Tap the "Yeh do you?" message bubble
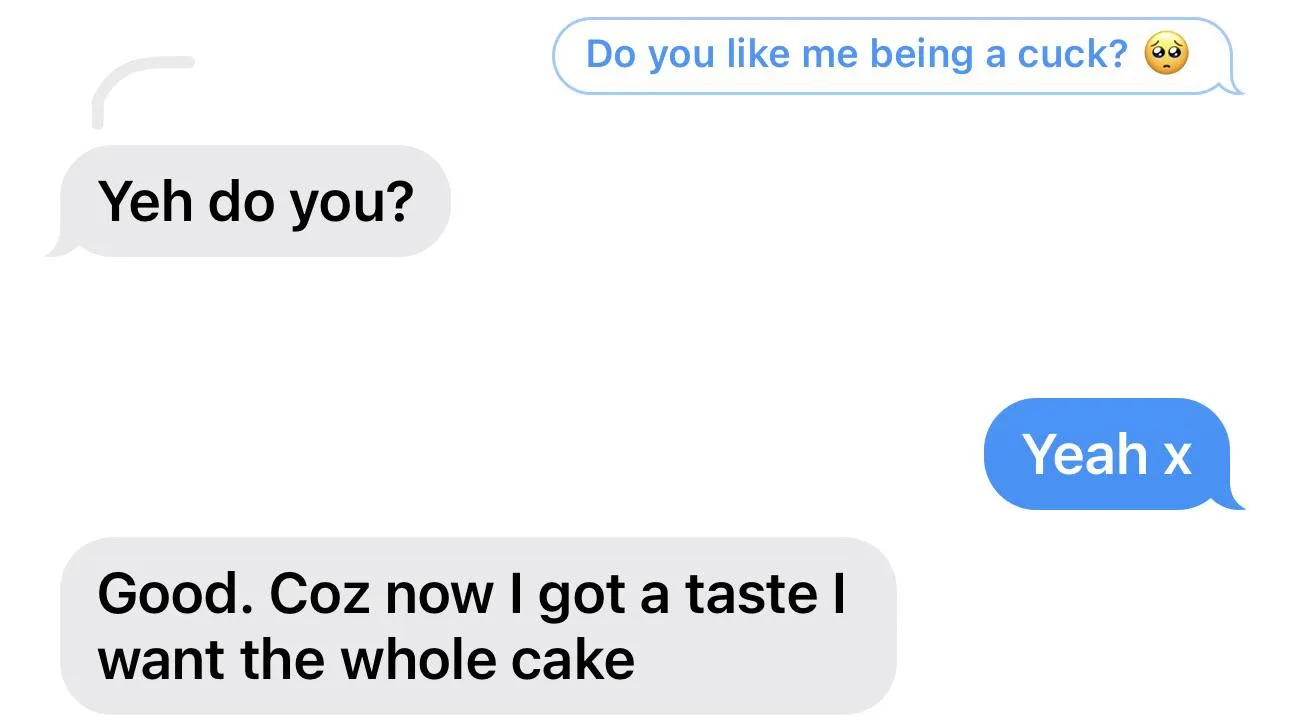This screenshot has height=716, width=1290. tap(255, 201)
